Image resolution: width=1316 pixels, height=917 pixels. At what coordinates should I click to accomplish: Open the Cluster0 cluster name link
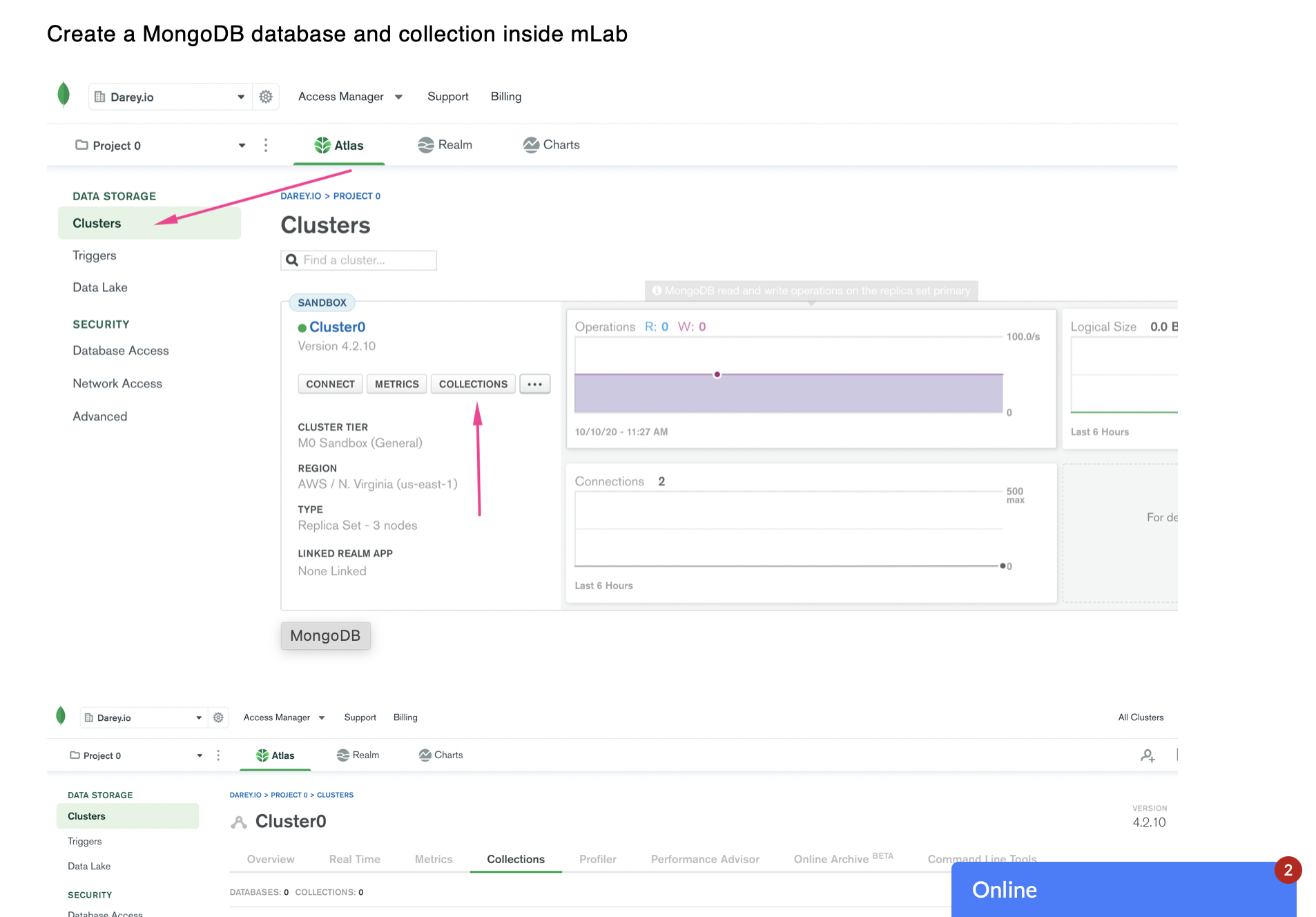337,327
